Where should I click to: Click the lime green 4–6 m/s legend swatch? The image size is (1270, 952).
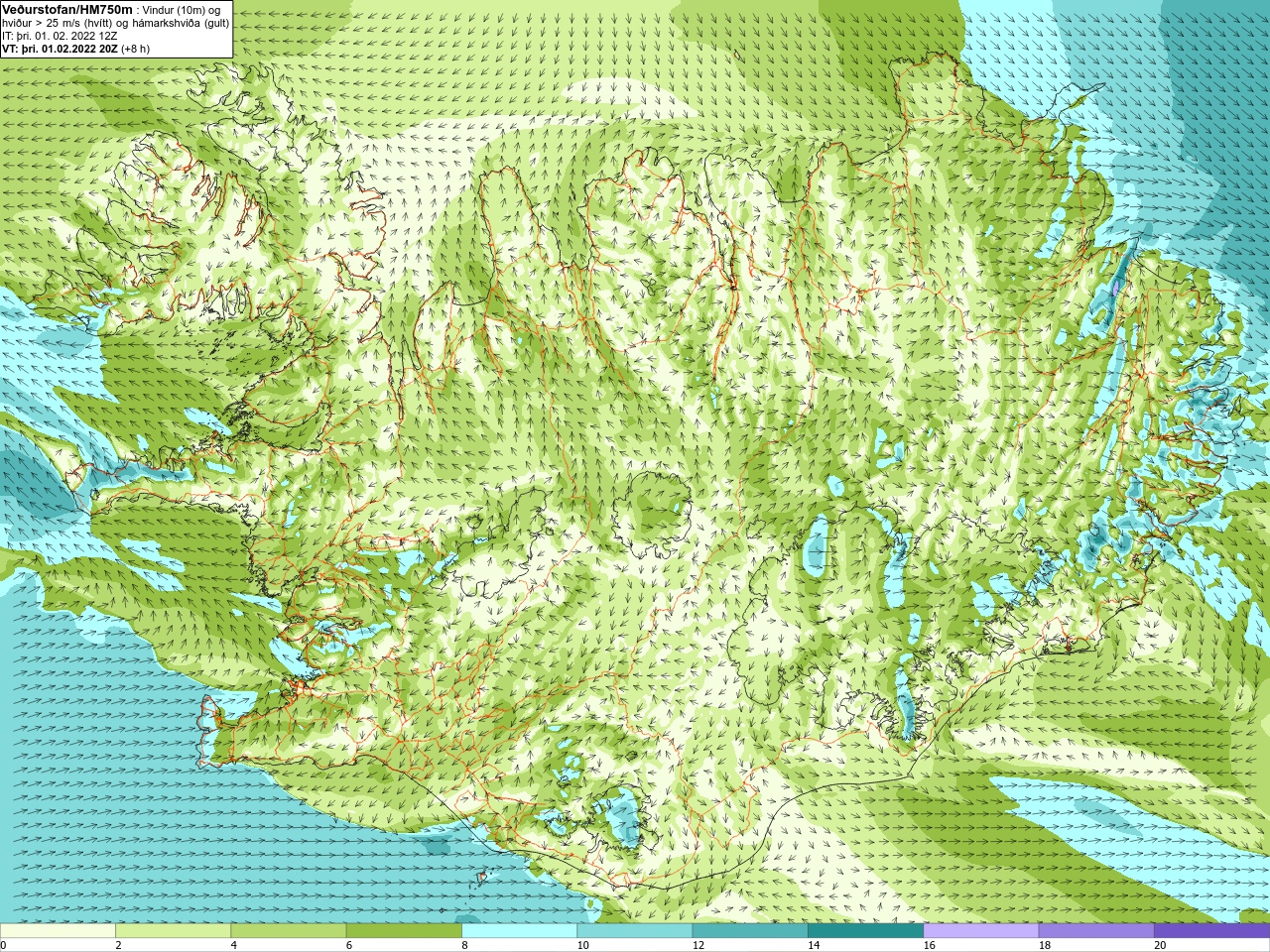click(289, 930)
